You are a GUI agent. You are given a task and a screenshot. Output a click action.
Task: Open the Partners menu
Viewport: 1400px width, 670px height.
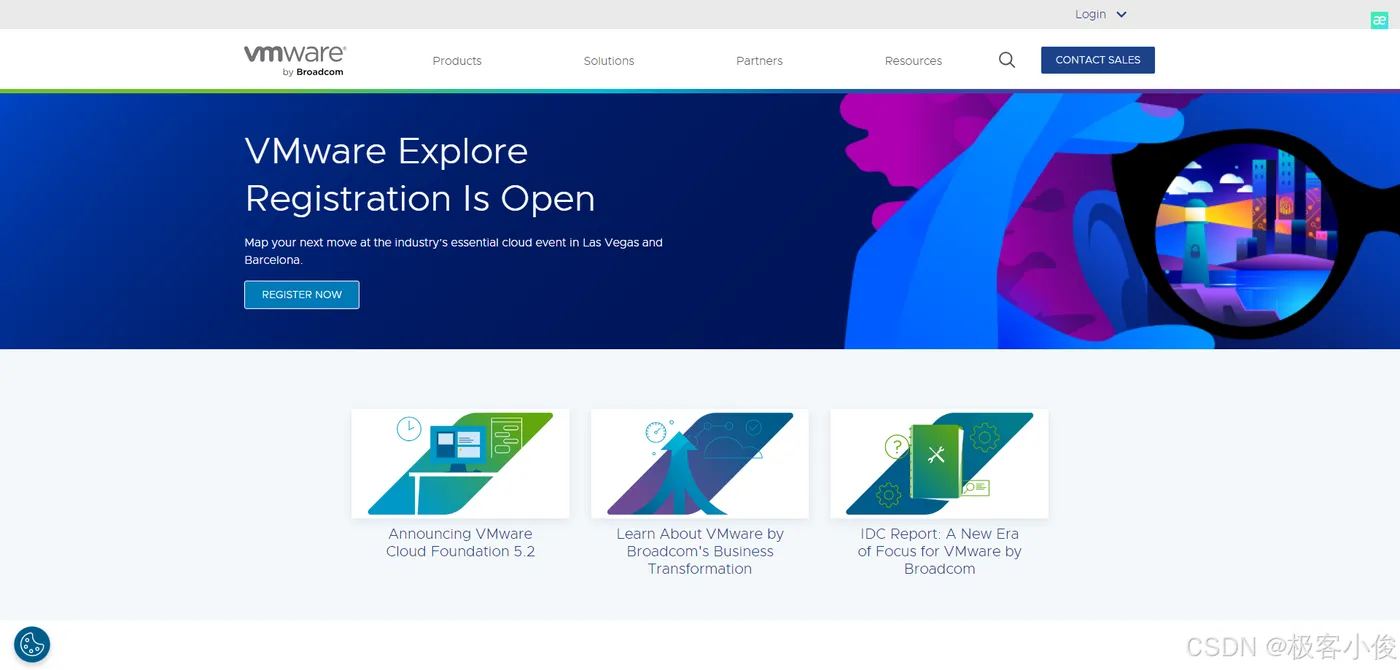759,61
